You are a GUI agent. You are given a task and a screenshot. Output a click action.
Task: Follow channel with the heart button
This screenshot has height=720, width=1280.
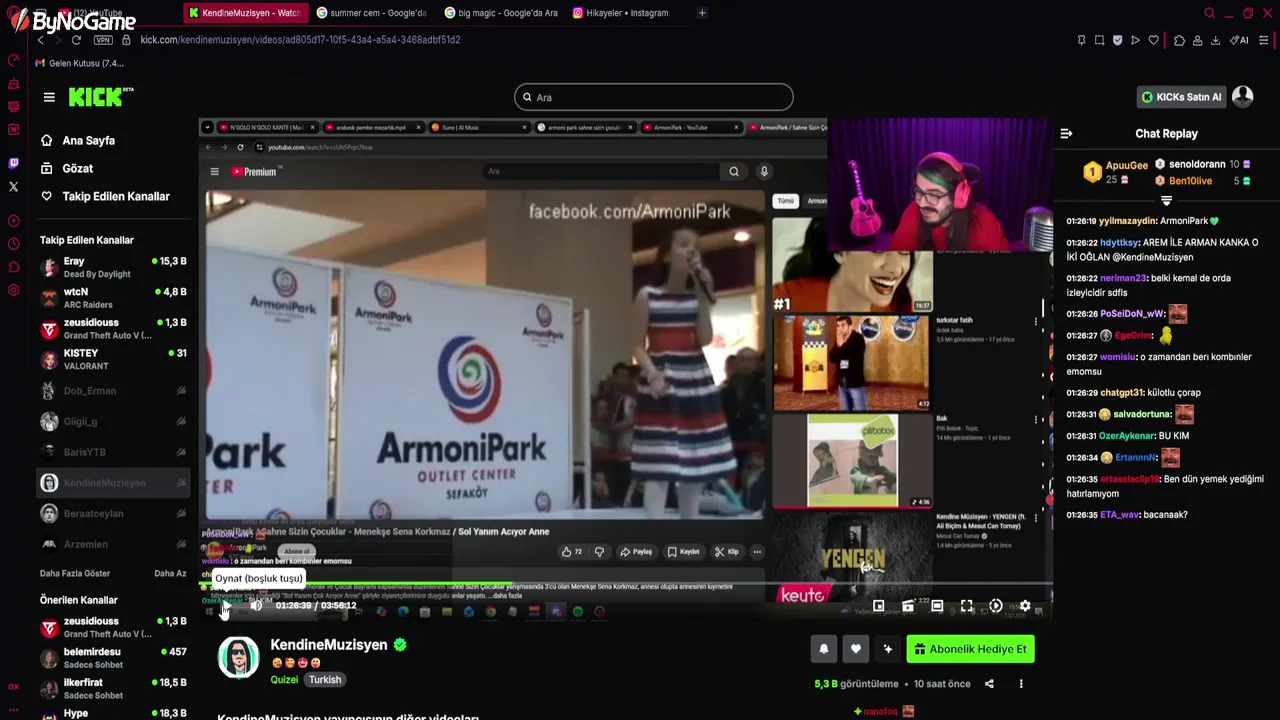click(x=855, y=649)
